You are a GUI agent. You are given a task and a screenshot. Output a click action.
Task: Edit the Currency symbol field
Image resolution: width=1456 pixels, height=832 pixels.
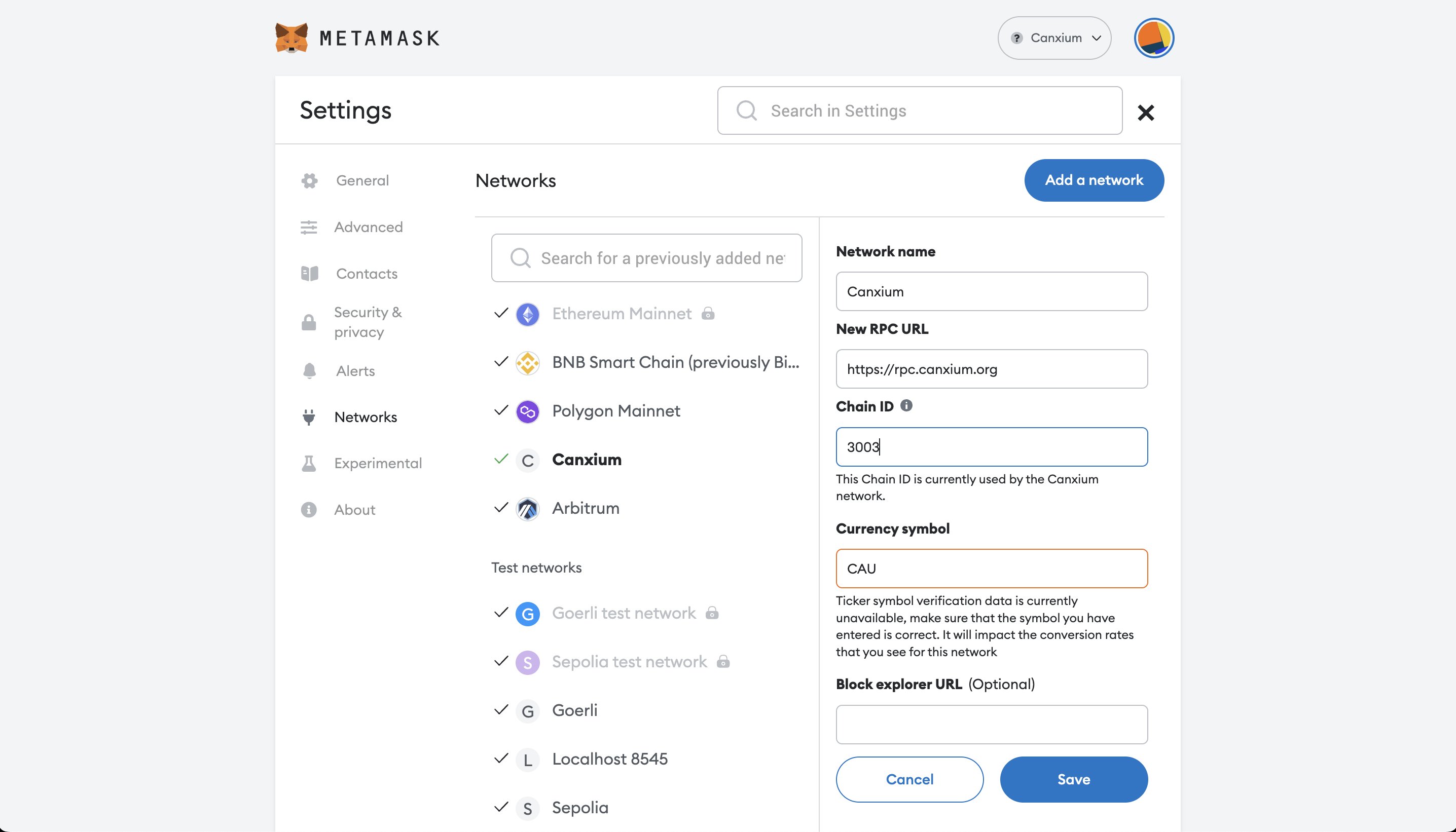(x=991, y=569)
